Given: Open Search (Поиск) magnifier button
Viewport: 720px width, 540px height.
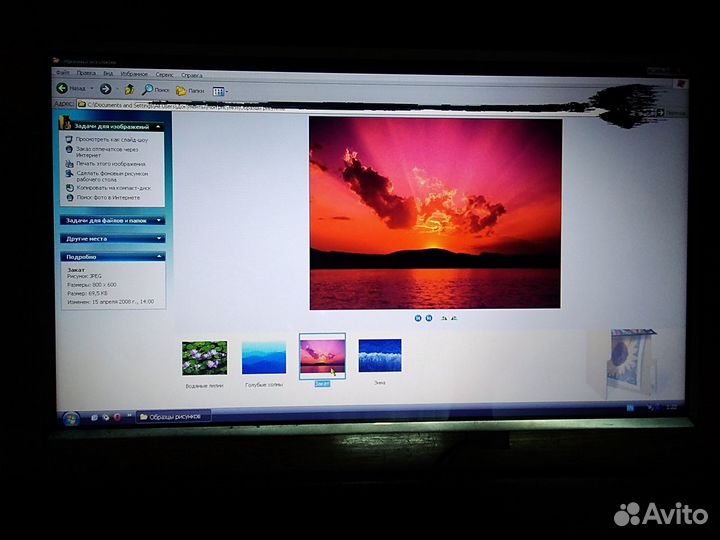Looking at the screenshot, I should pyautogui.click(x=155, y=90).
